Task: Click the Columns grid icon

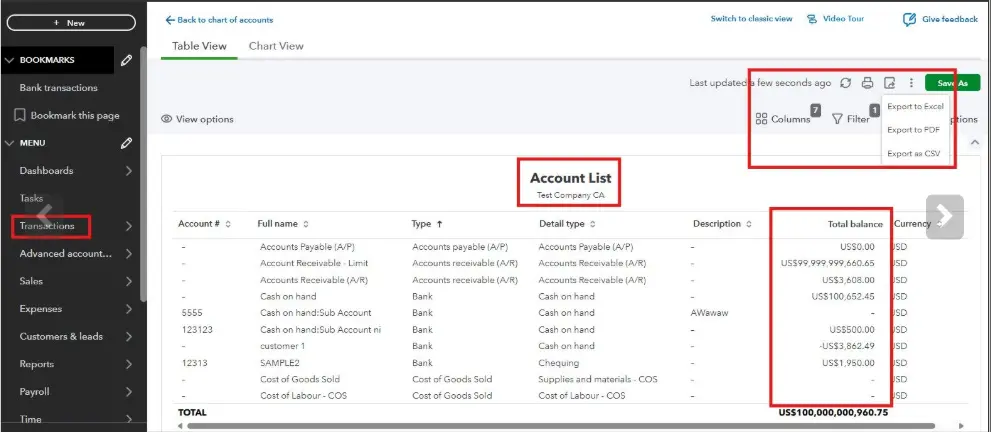Action: pyautogui.click(x=761, y=119)
